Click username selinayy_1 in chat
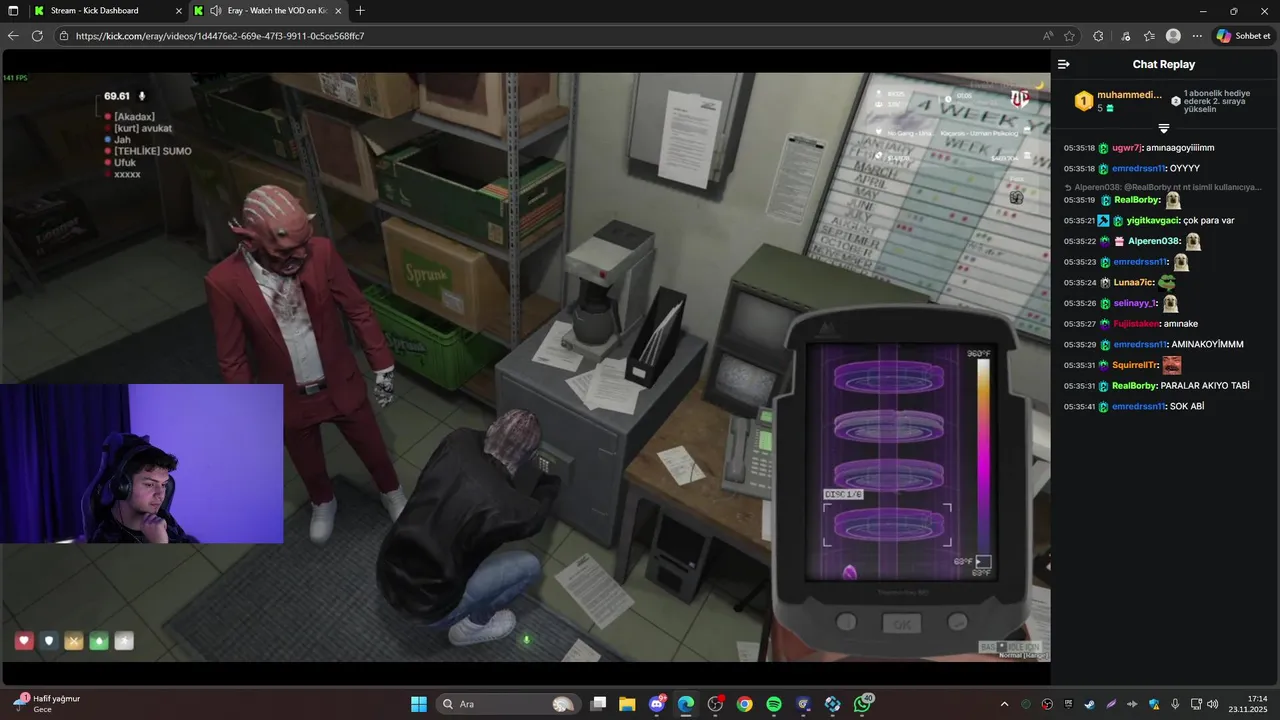 (x=1135, y=303)
